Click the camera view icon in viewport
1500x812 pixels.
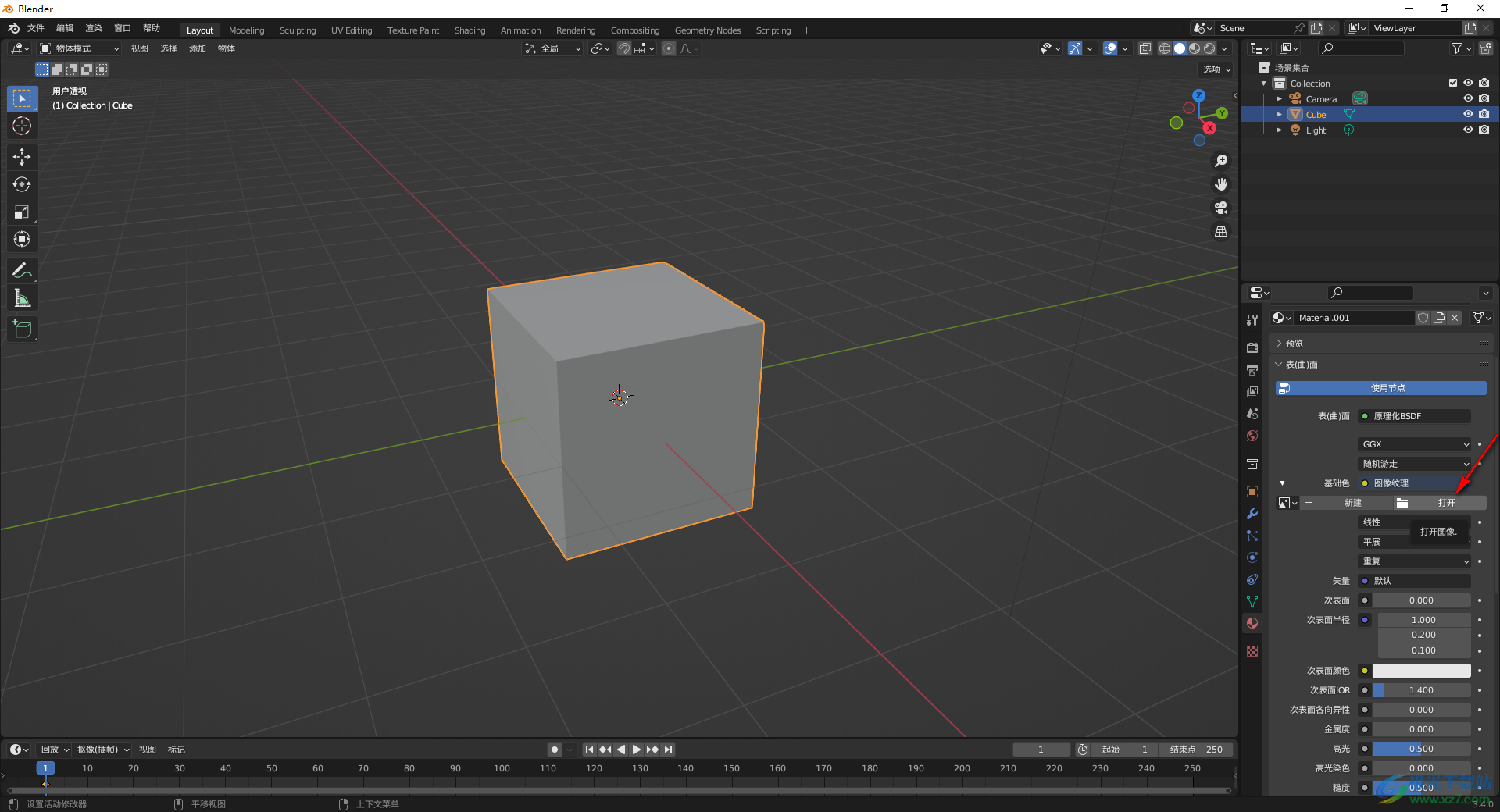click(1221, 208)
